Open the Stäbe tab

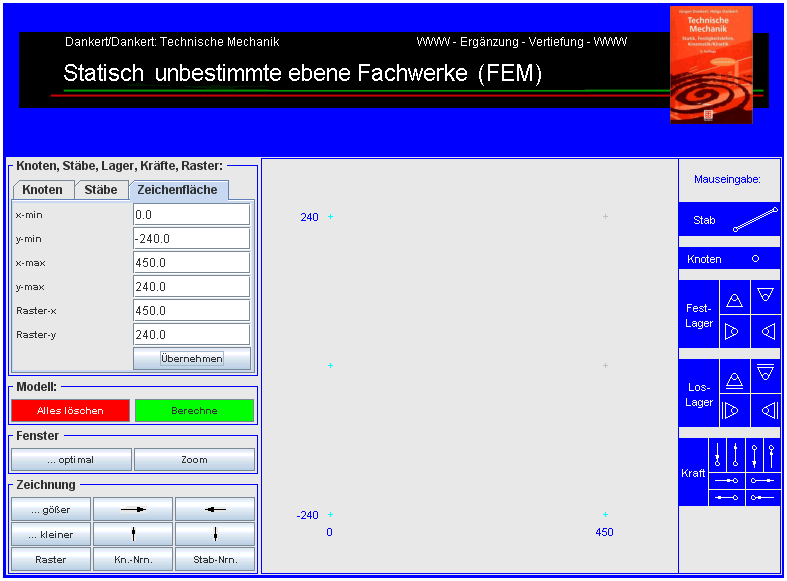tap(100, 190)
